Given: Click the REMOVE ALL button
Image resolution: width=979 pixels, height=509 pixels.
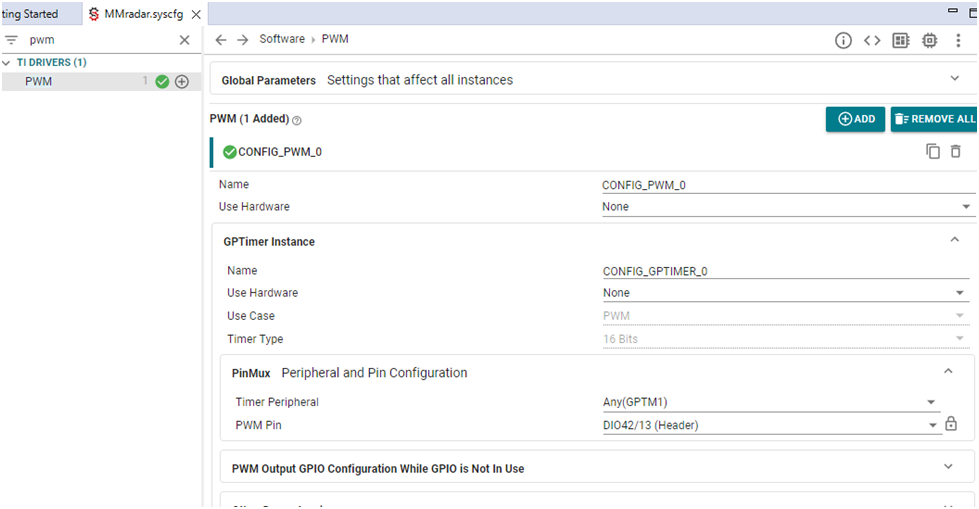Looking at the screenshot, I should tap(934, 119).
